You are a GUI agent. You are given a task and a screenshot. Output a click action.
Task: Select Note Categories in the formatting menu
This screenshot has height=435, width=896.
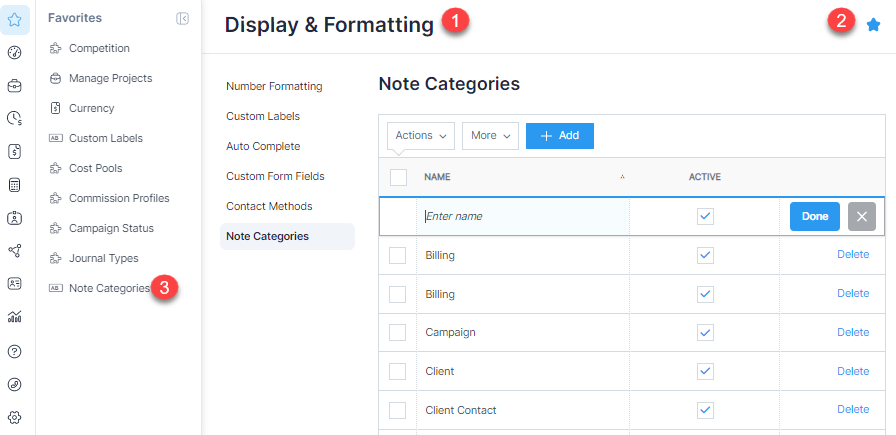coord(287,237)
